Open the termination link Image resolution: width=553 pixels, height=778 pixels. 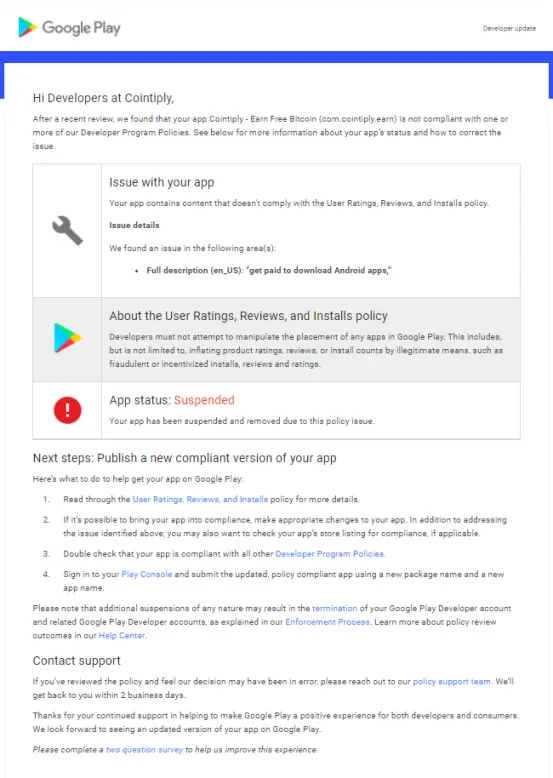(x=334, y=608)
